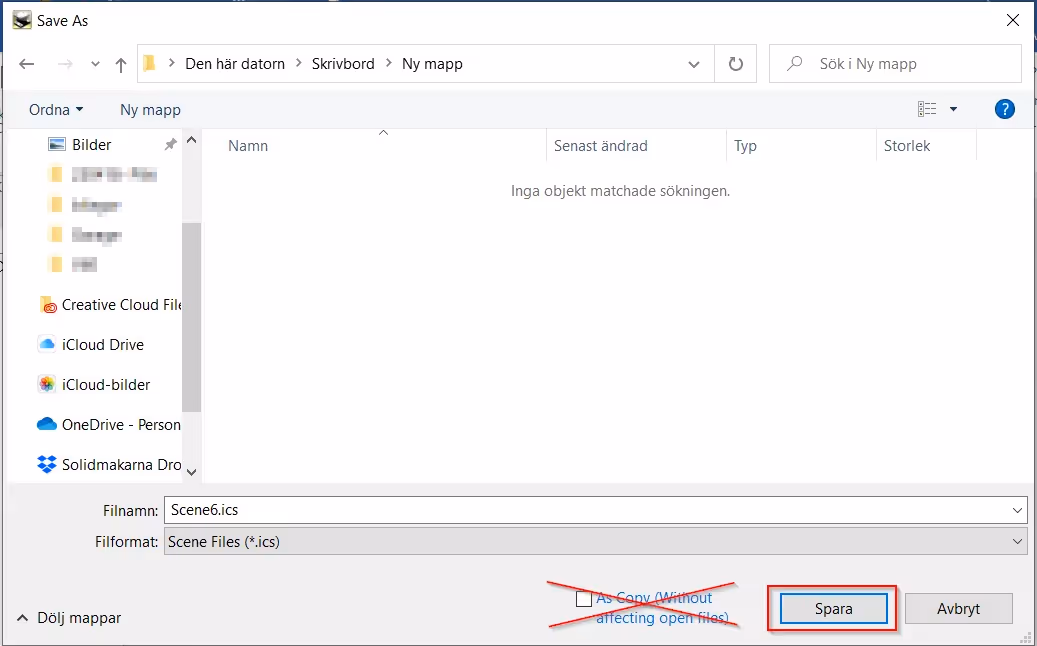Go back using the left arrow

[26, 64]
